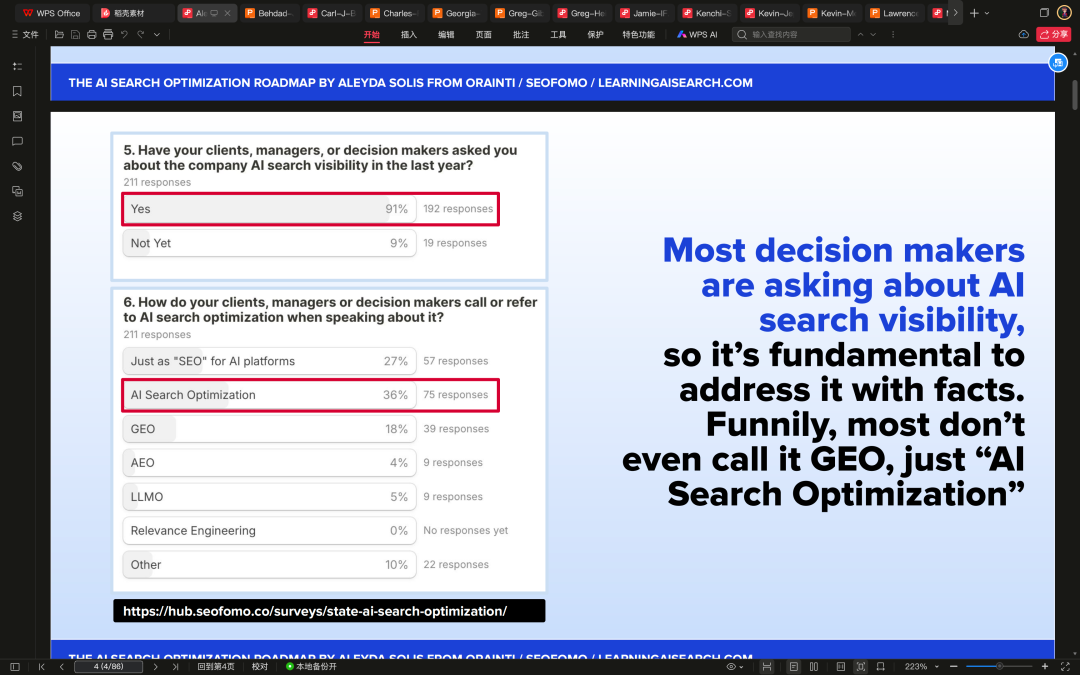Viewport: 1080px width, 675px height.
Task: Click the save icon in quick toolbar
Action: coord(75,34)
